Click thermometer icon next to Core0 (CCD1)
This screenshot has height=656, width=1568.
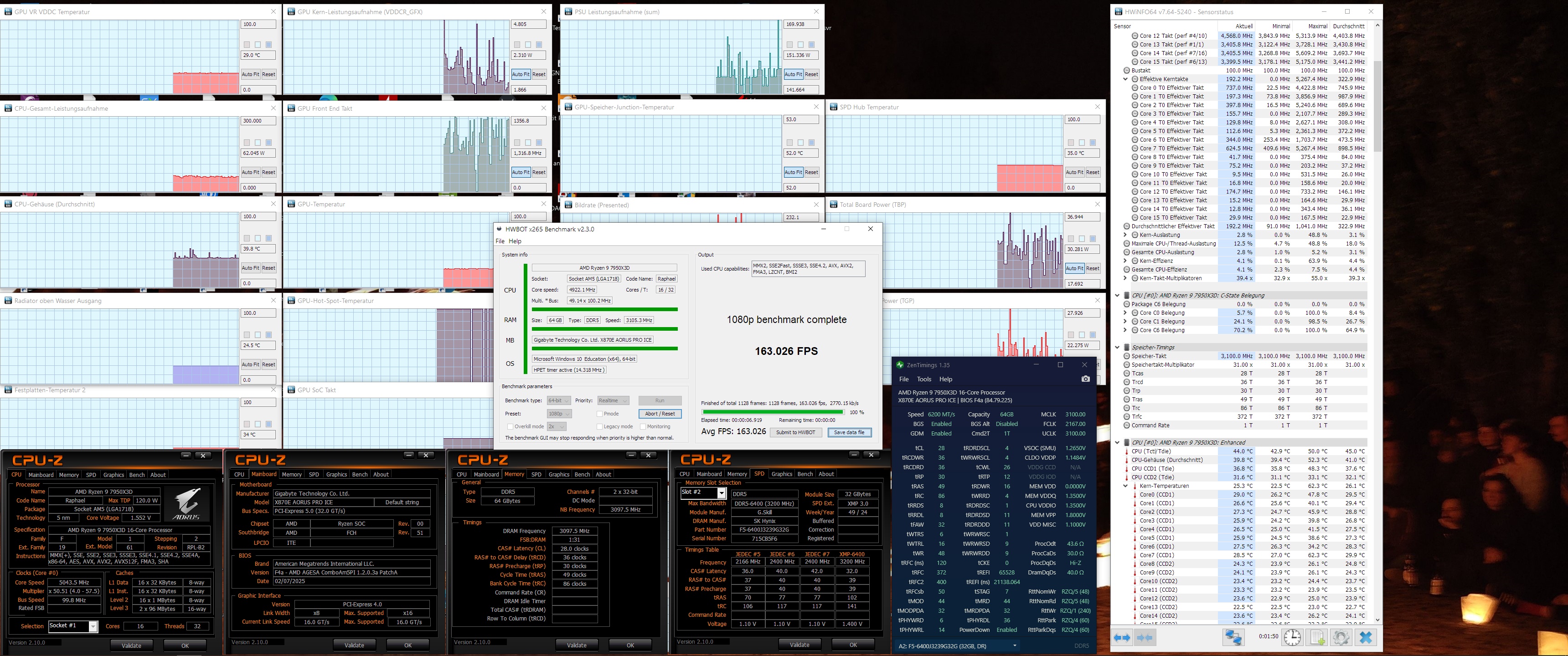pyautogui.click(x=1135, y=495)
